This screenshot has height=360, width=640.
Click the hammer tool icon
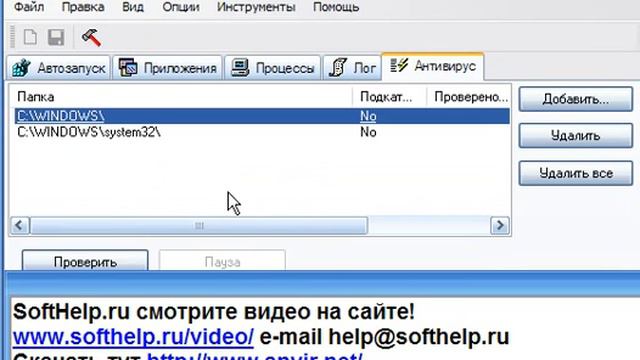click(91, 38)
